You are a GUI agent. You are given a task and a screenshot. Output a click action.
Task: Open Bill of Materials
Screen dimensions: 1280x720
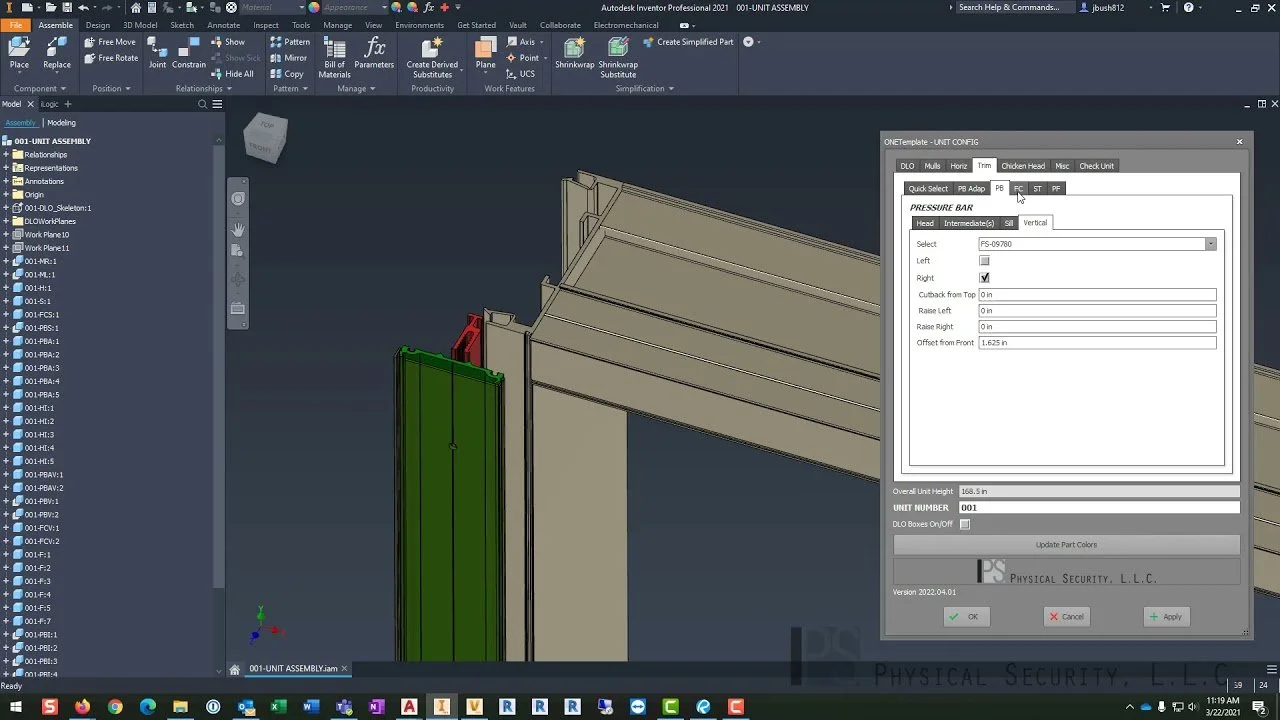[x=334, y=57]
